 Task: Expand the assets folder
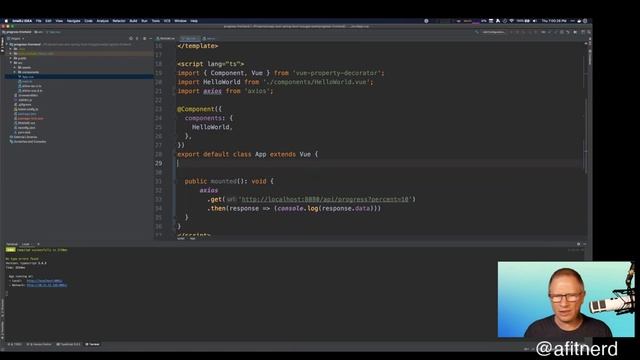pyautogui.click(x=15, y=67)
